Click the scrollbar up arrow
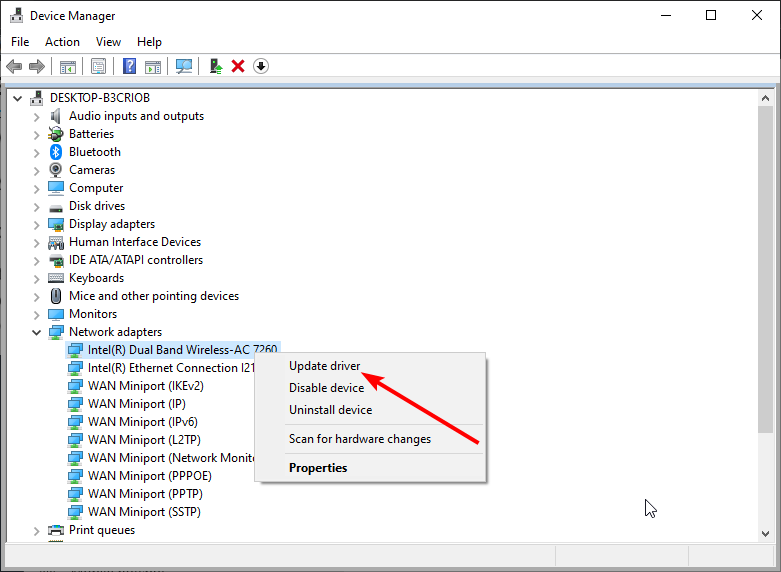 click(766, 98)
